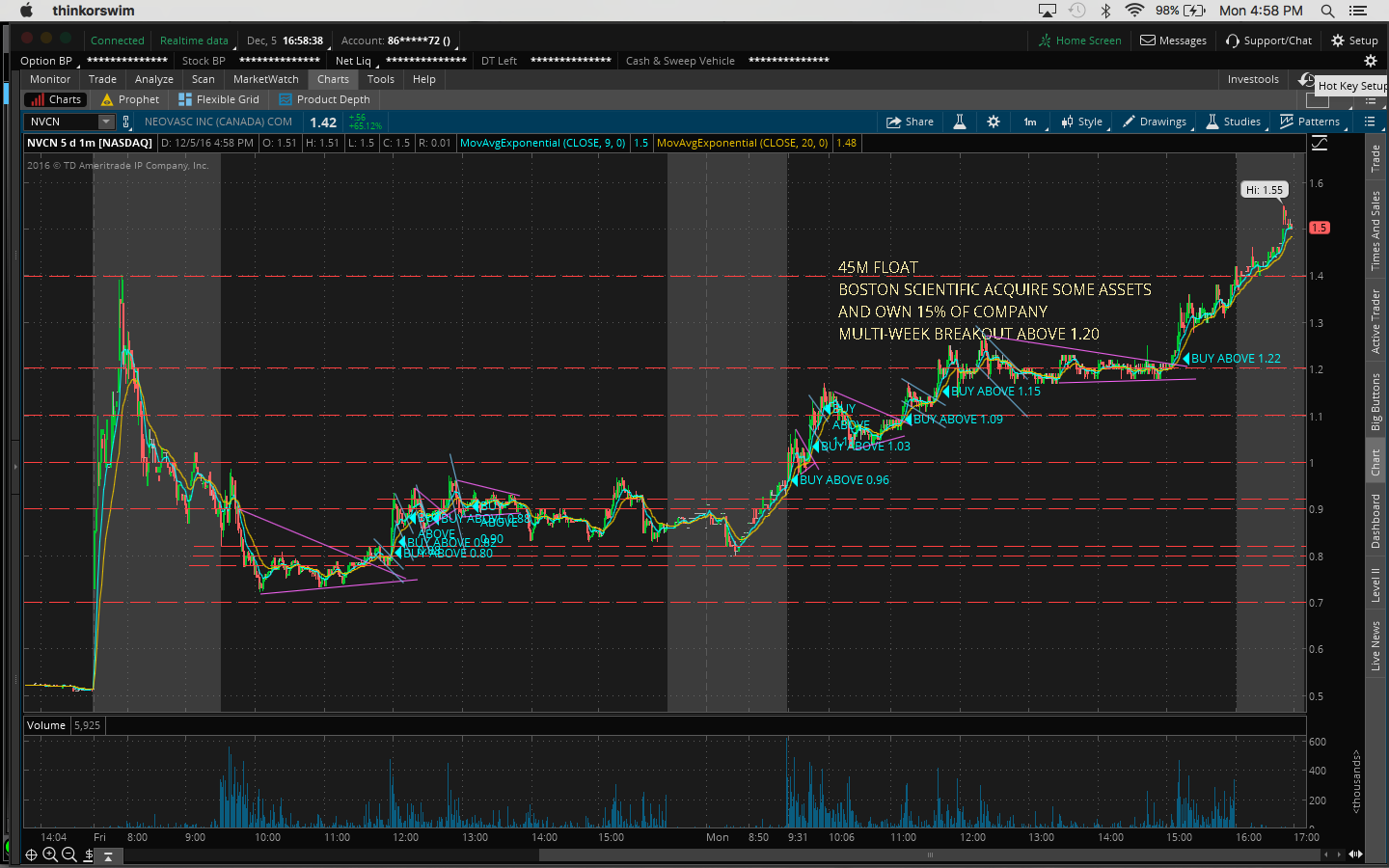Click the chart horizontal scrollbar thumb
This screenshot has height=868, width=1389.
(x=931, y=854)
